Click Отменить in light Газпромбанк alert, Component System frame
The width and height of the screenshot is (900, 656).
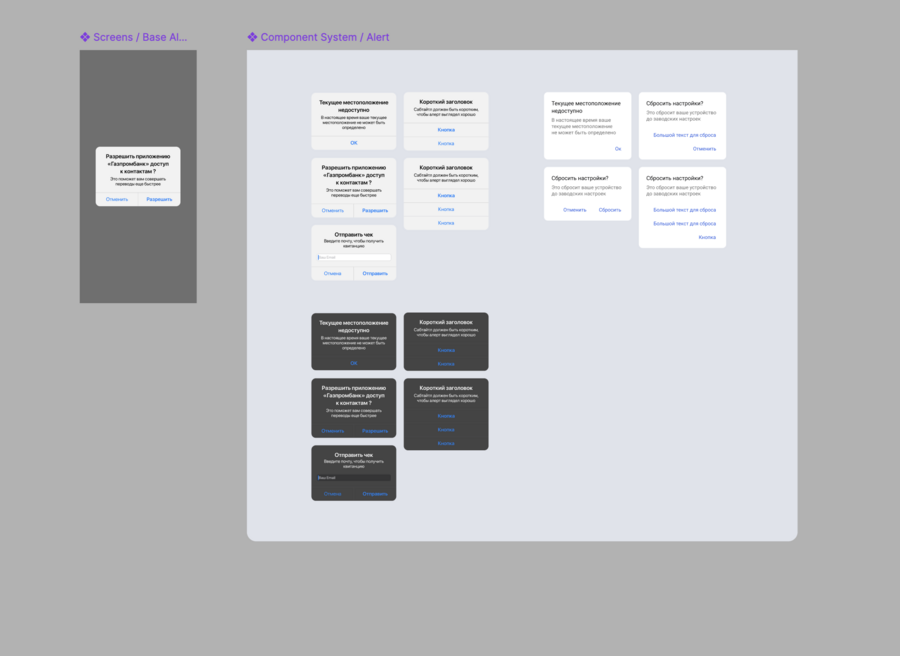tap(333, 211)
